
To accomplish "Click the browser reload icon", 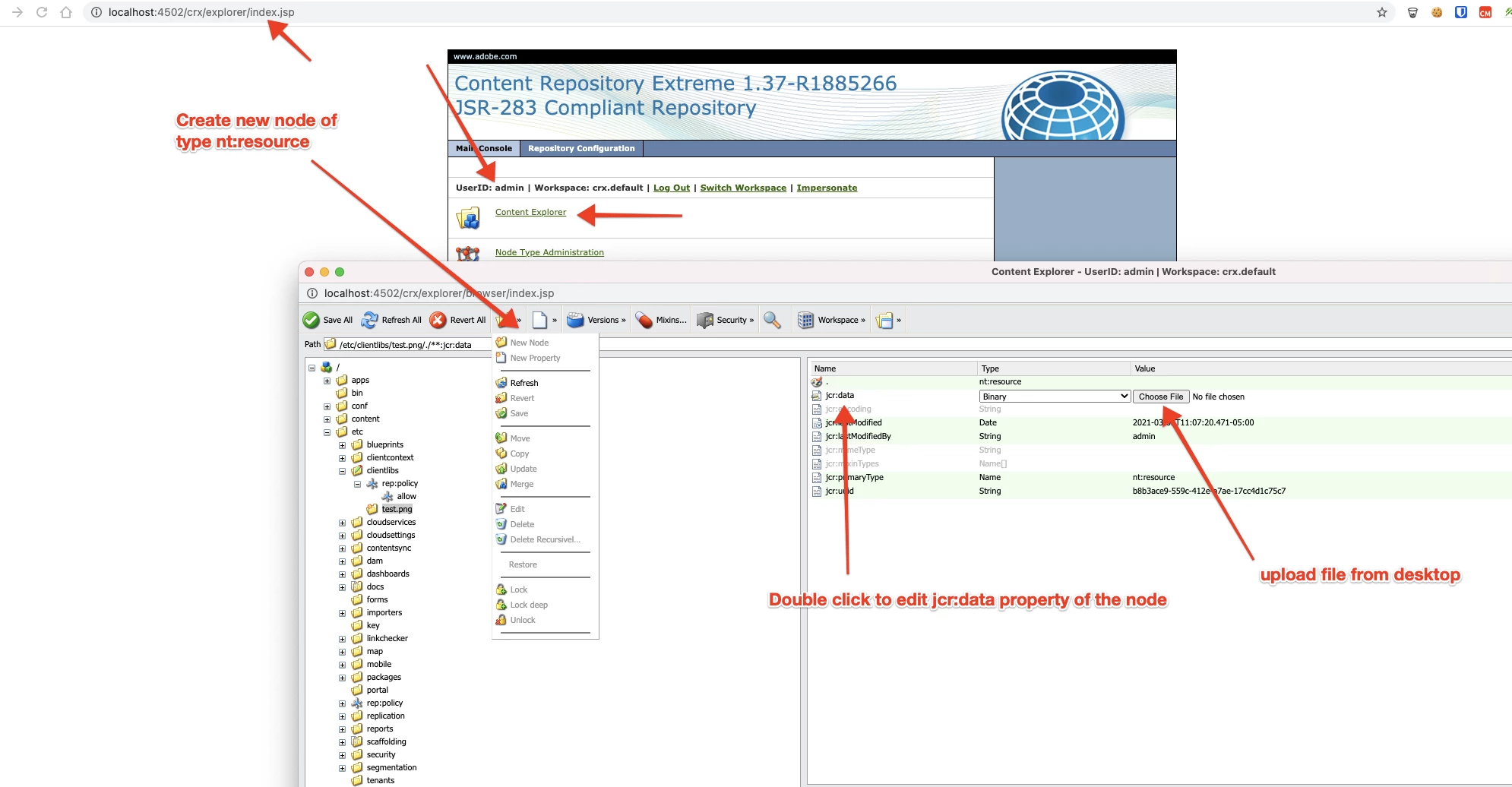I will [42, 12].
